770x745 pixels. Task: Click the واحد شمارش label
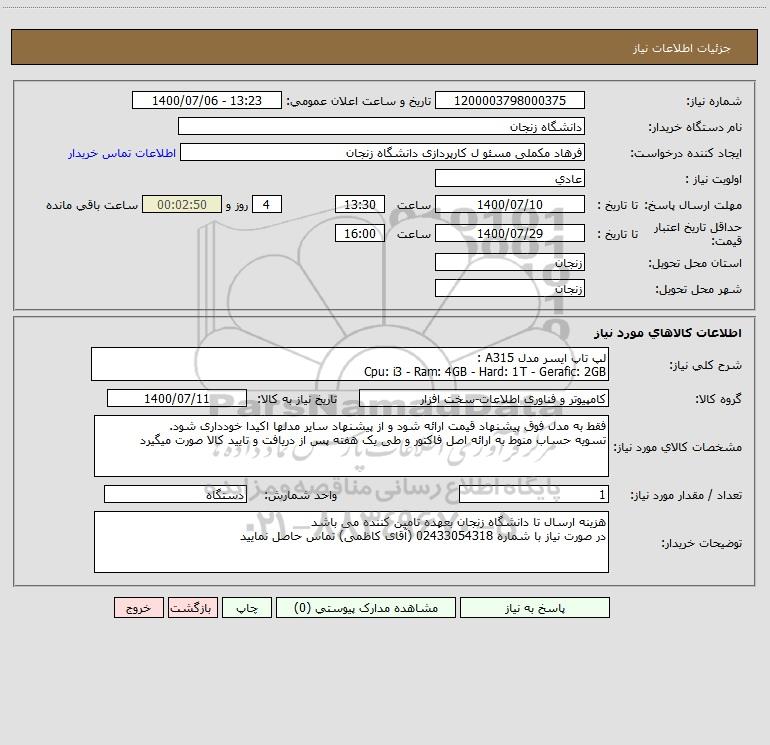coord(301,496)
